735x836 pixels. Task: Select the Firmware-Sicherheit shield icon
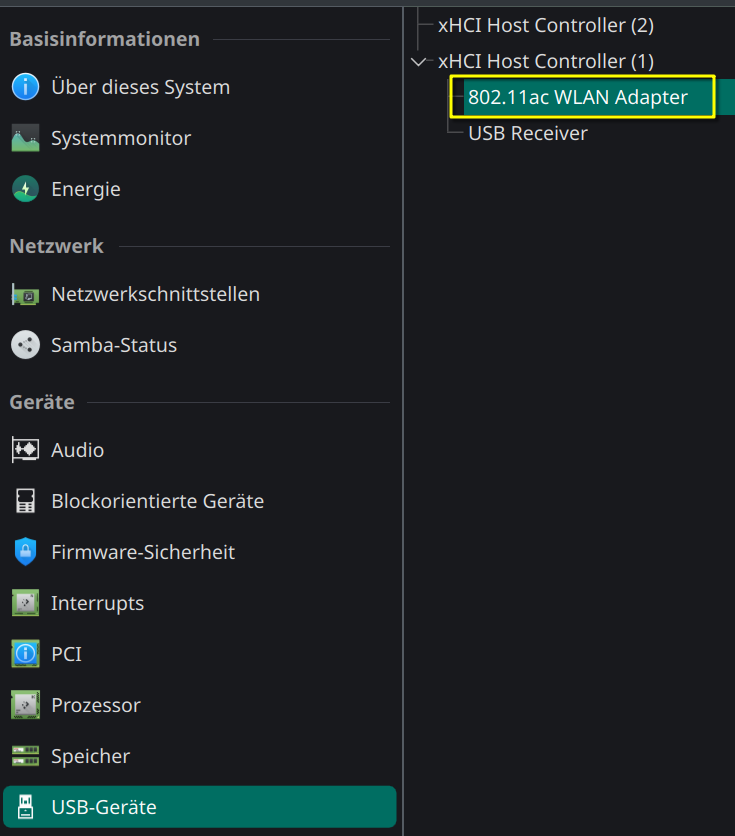pyautogui.click(x=25, y=552)
